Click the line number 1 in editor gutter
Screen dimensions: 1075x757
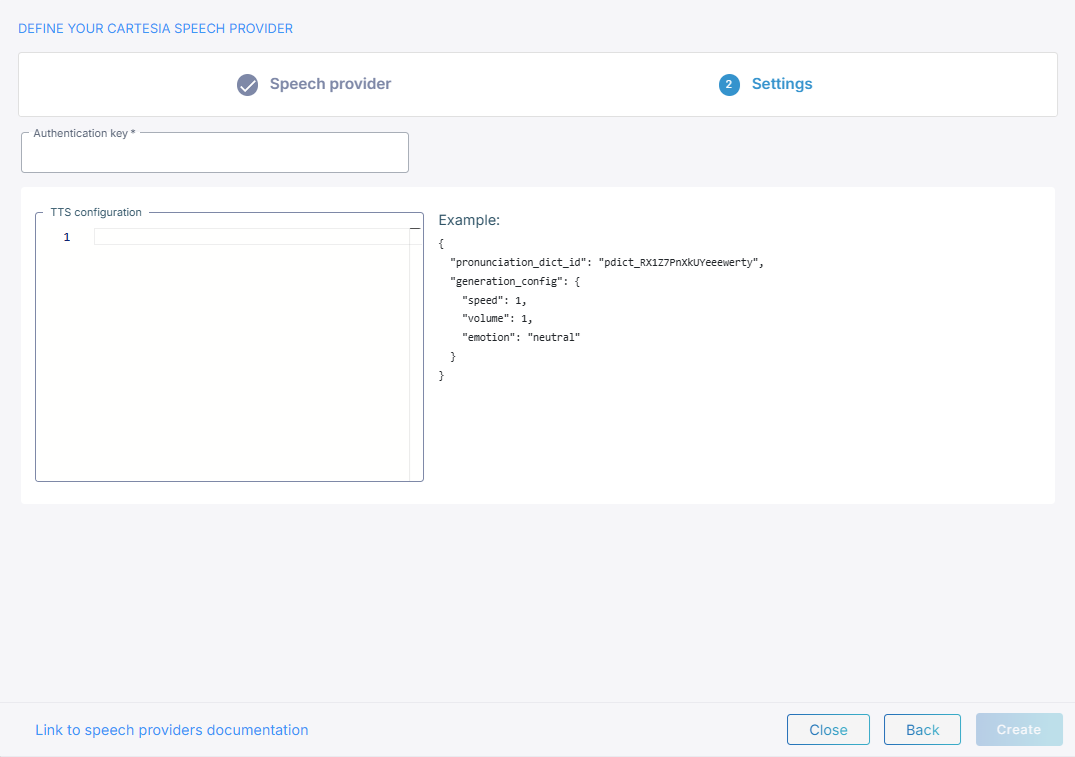point(67,237)
